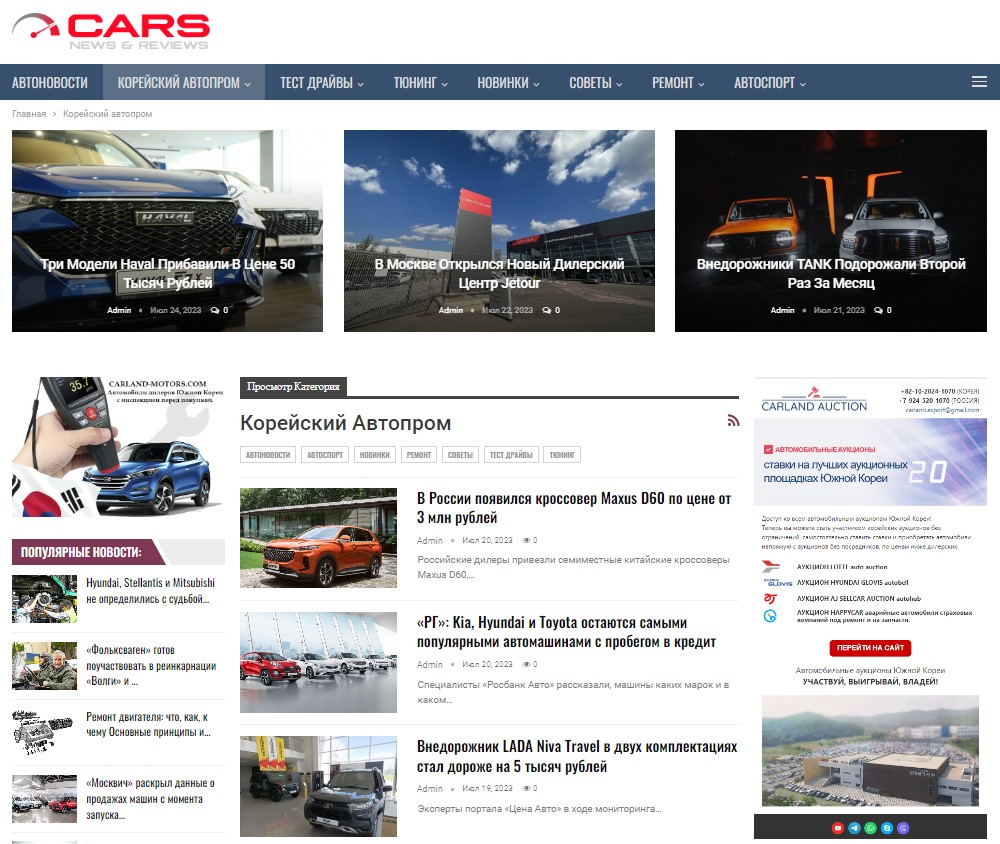Click the WhatsApp icon in the Carland banner

tap(871, 828)
